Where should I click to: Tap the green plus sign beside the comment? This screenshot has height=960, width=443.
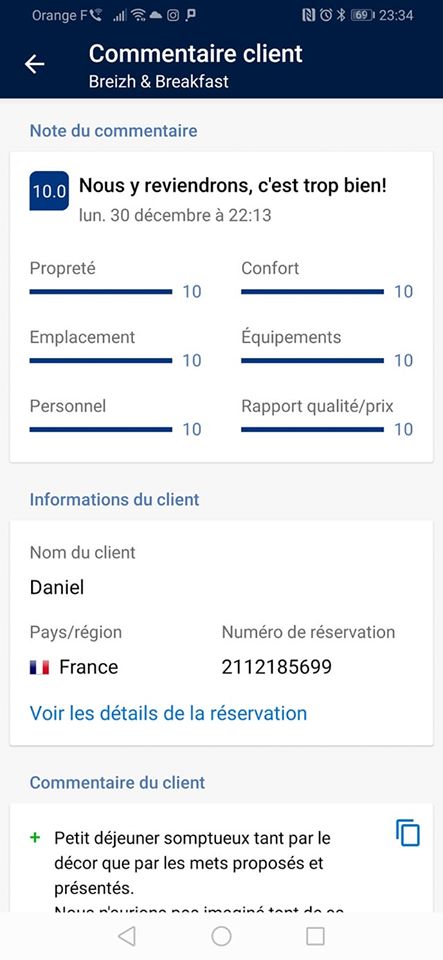click(35, 837)
